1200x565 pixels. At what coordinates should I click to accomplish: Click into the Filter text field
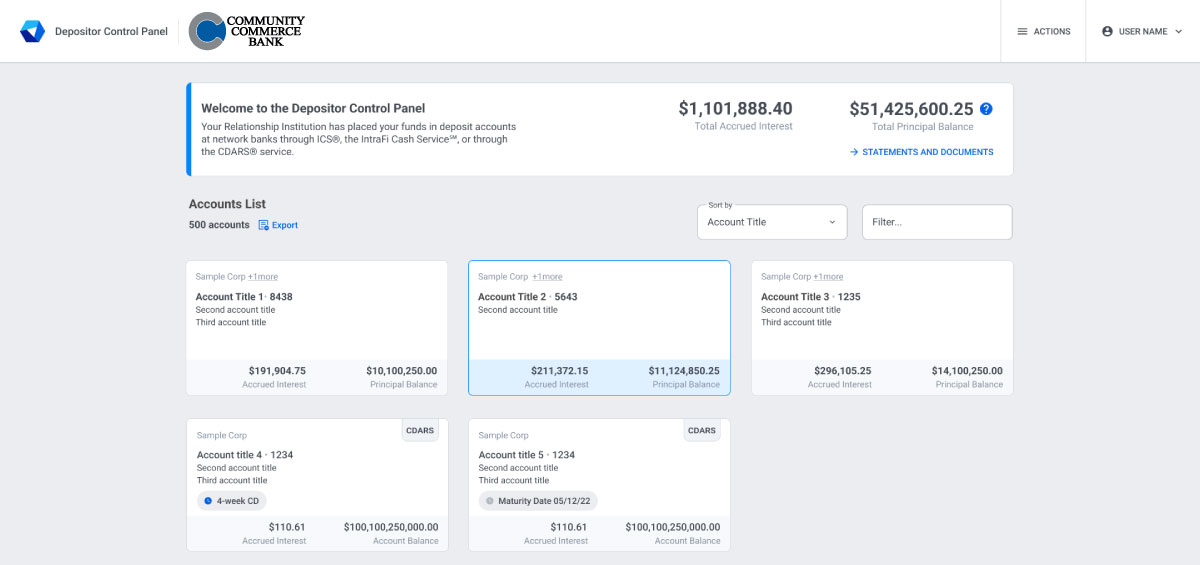coord(936,222)
